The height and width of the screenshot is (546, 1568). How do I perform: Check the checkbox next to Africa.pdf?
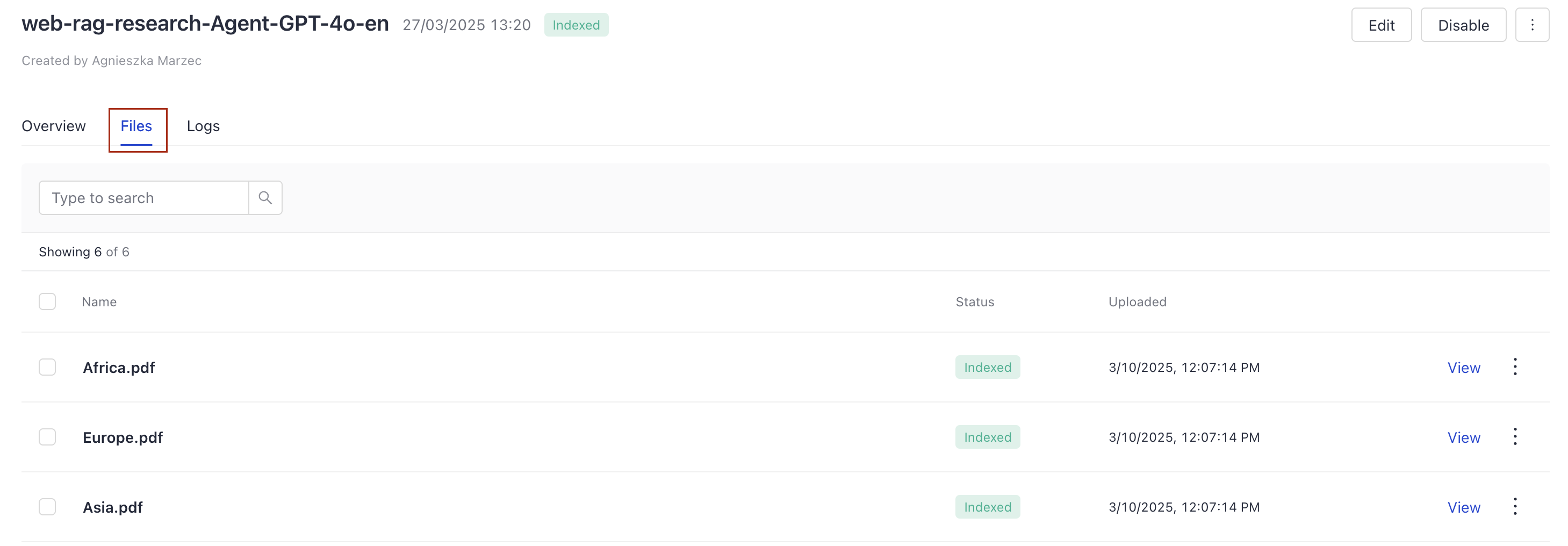(47, 367)
